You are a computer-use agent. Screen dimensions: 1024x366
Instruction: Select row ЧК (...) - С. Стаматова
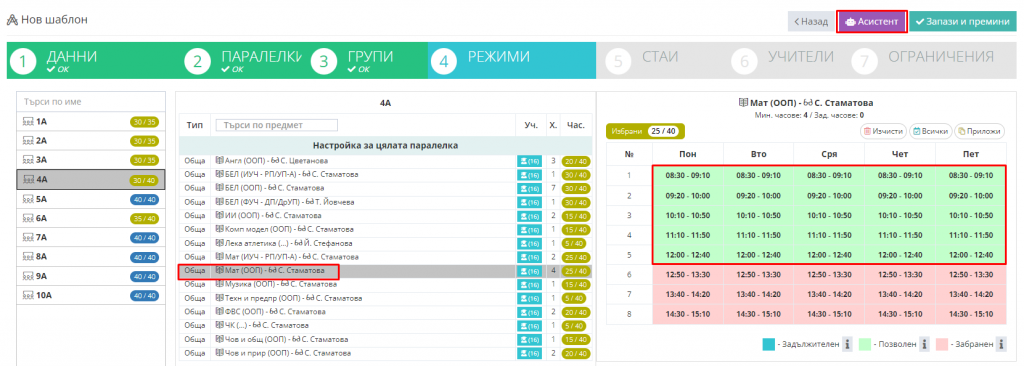(x=385, y=325)
